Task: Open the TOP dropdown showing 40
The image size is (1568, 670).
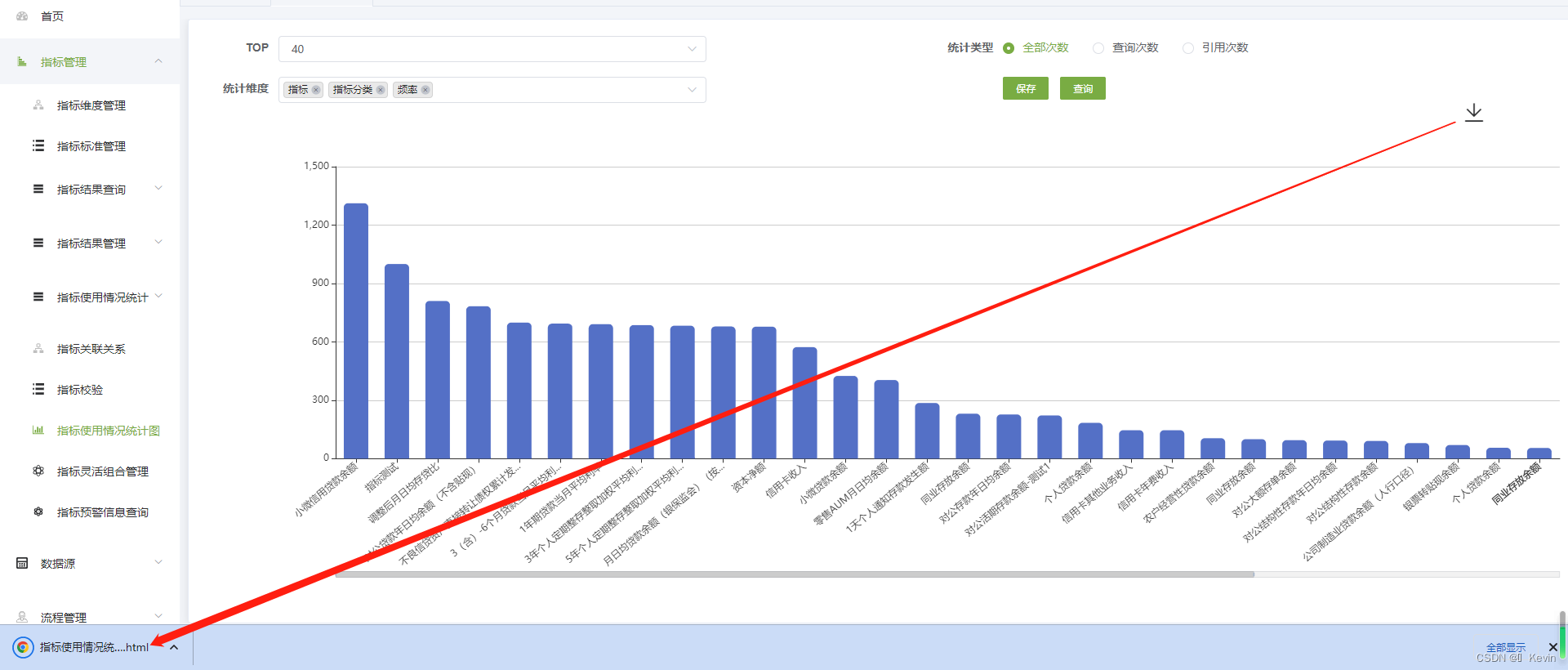Action: pyautogui.click(x=492, y=49)
